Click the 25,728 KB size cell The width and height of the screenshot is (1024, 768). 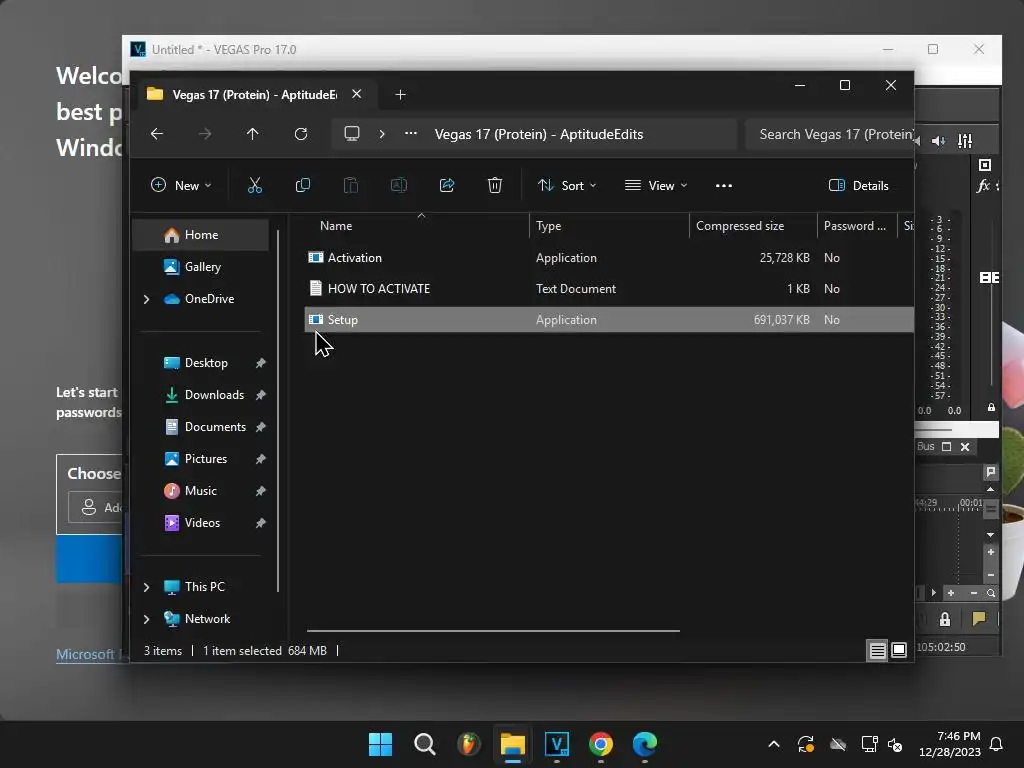pos(784,258)
